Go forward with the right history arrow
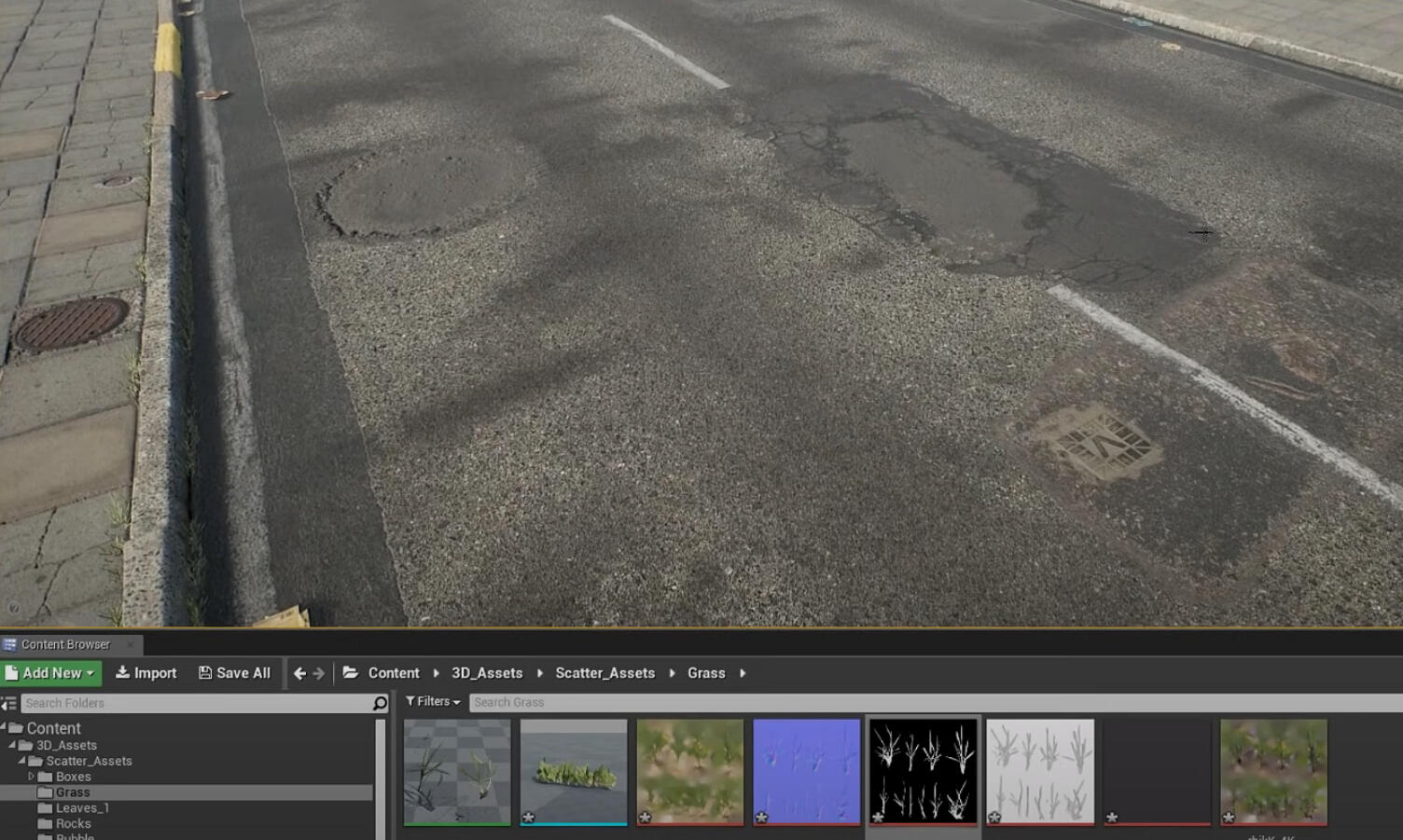The width and height of the screenshot is (1403, 840). [319, 673]
